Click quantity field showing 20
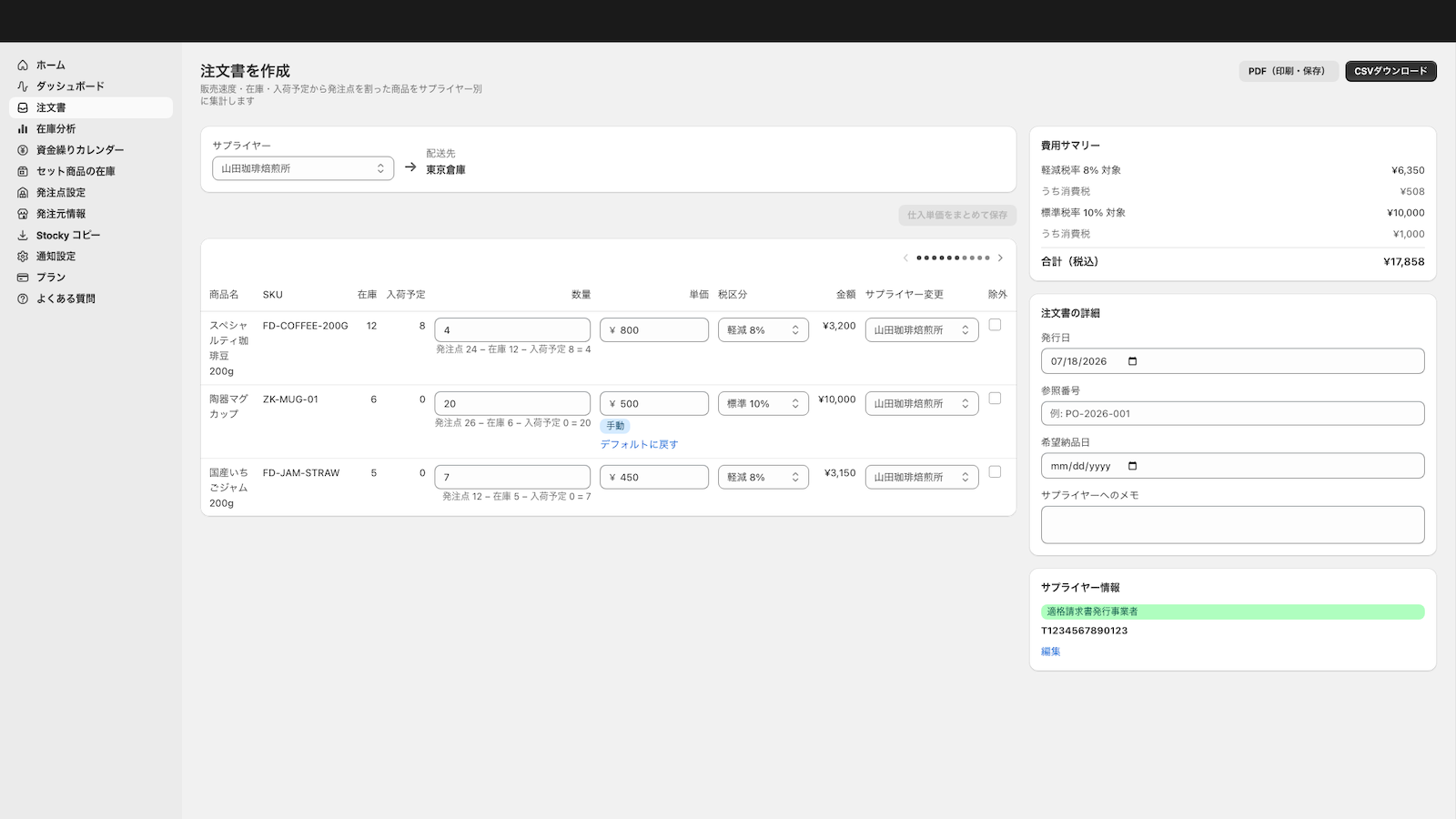The image size is (1456, 819). pos(512,404)
